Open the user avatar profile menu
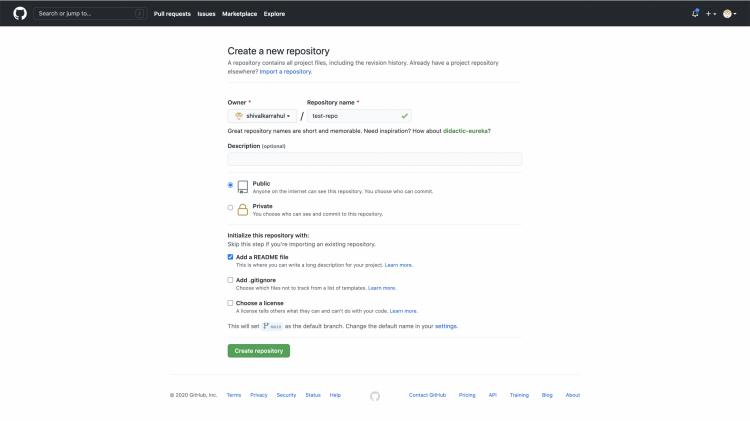750x421 pixels. [x=730, y=13]
